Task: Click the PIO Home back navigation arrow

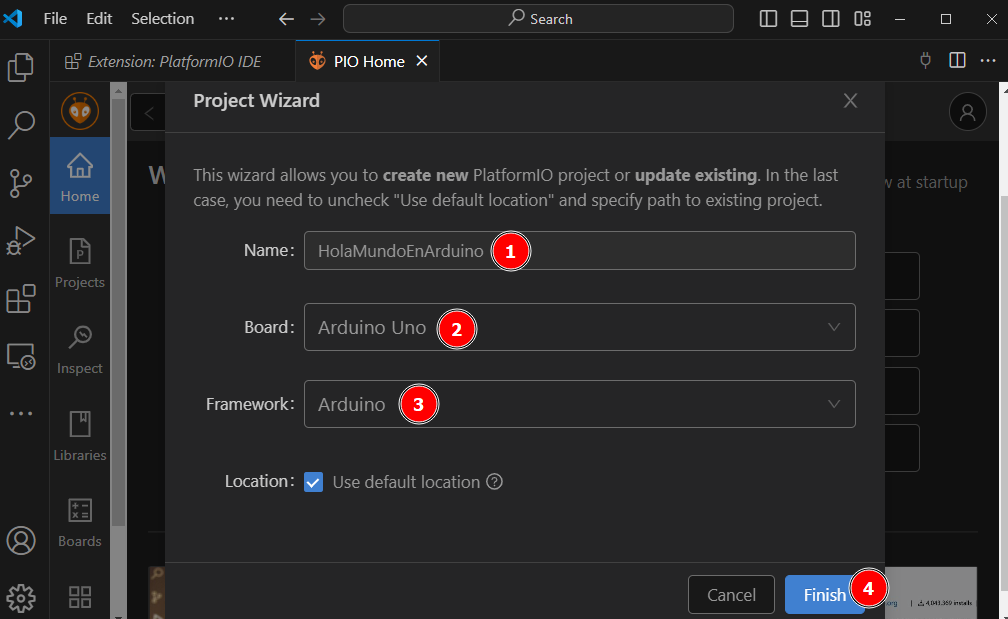Action: point(148,113)
